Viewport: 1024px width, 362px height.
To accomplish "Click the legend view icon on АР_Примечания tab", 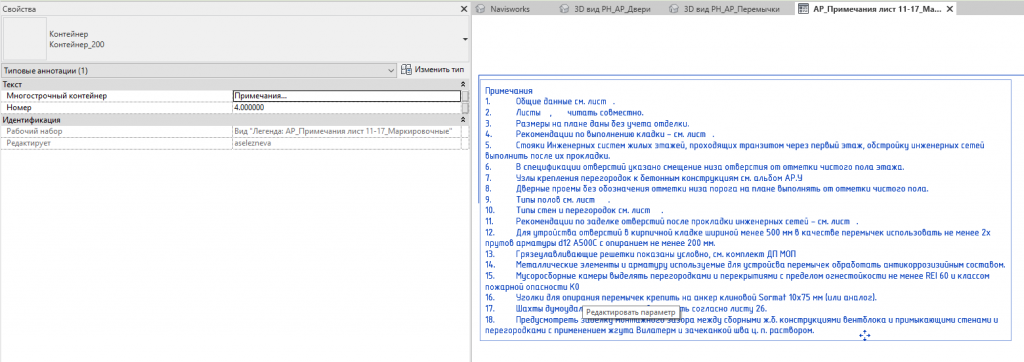I will (x=803, y=9).
